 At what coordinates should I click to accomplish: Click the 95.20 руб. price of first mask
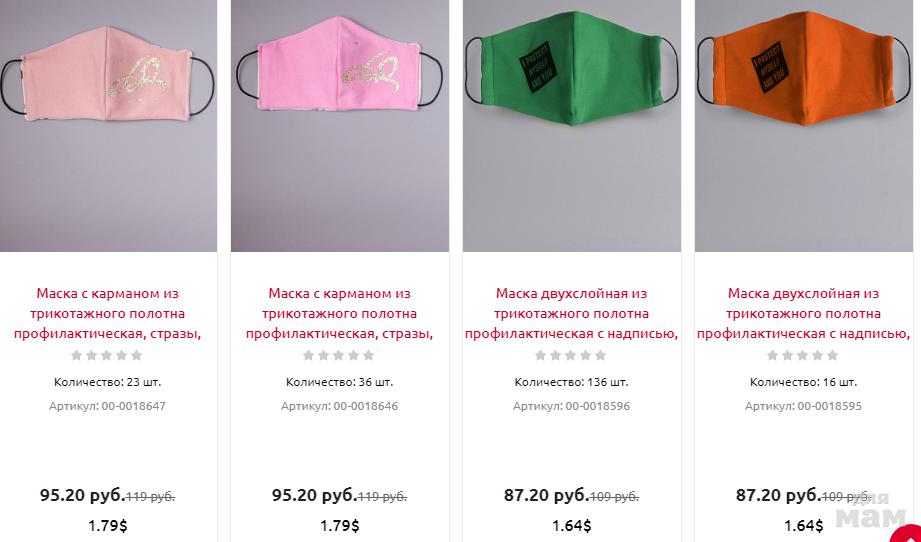point(83,495)
